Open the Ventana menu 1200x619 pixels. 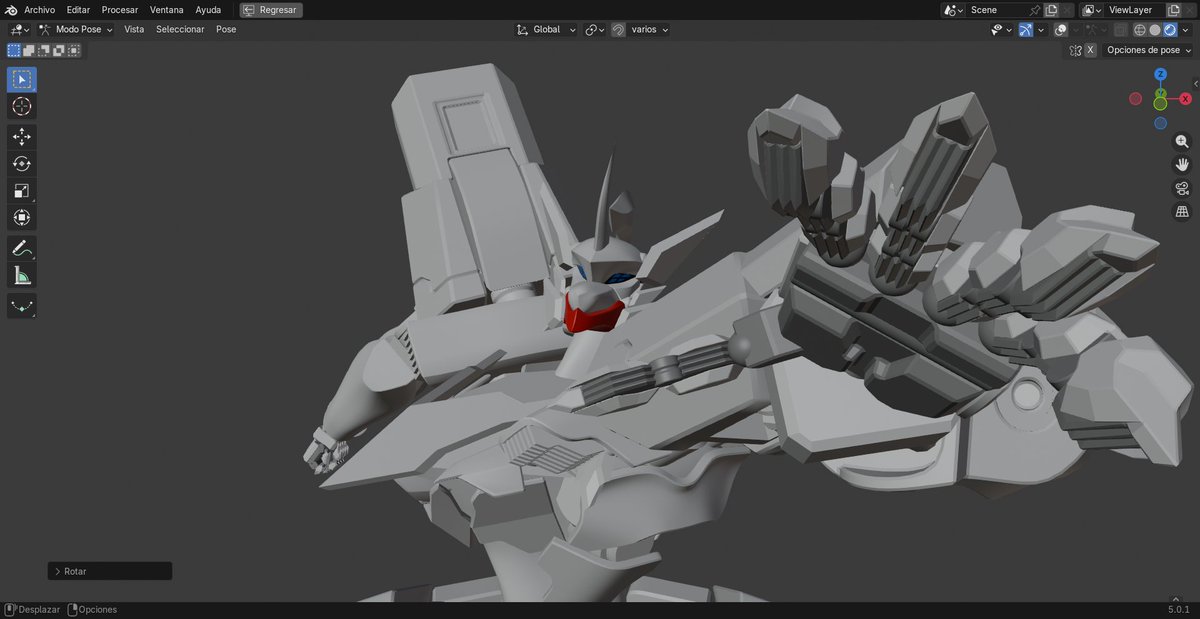coord(167,9)
